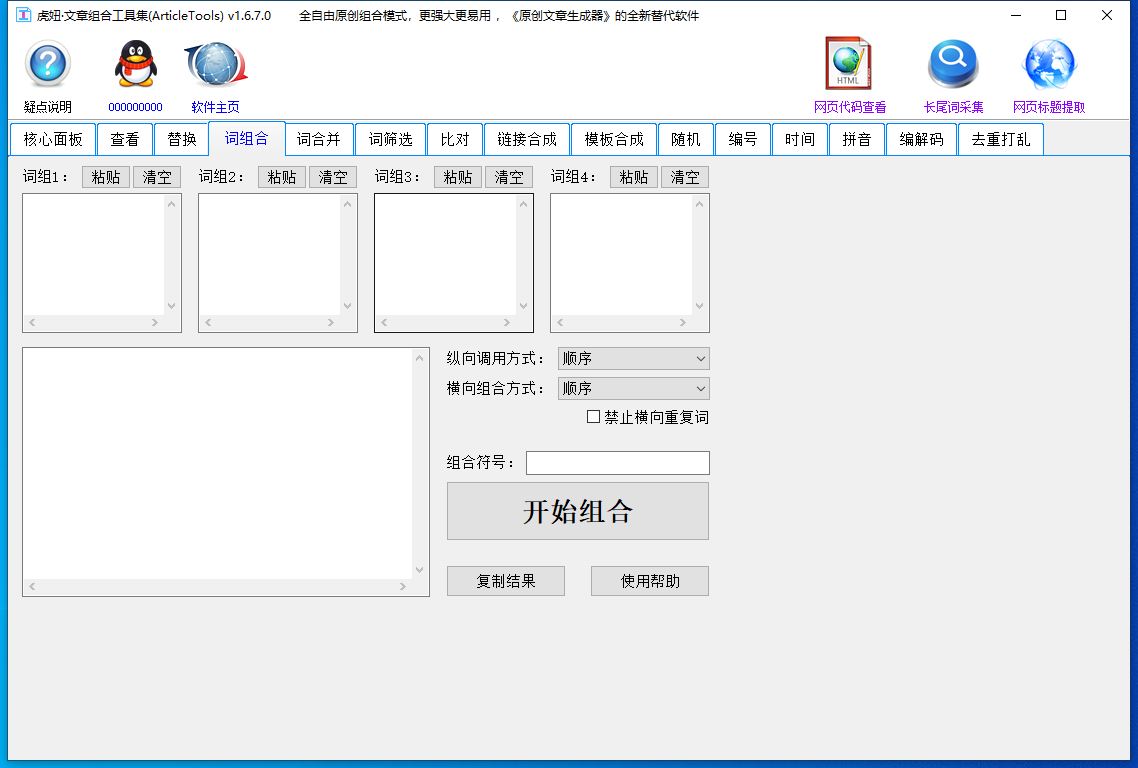Screen dimensions: 1138x768
Task: Open the 网页标题提取 globe icon
Action: 1049,64
